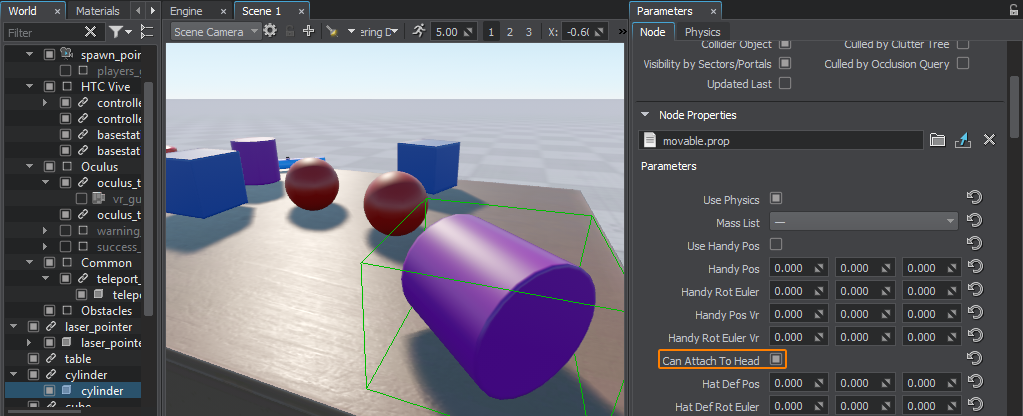1023x416 pixels.
Task: Switch to the Physics tab
Action: (x=702, y=32)
